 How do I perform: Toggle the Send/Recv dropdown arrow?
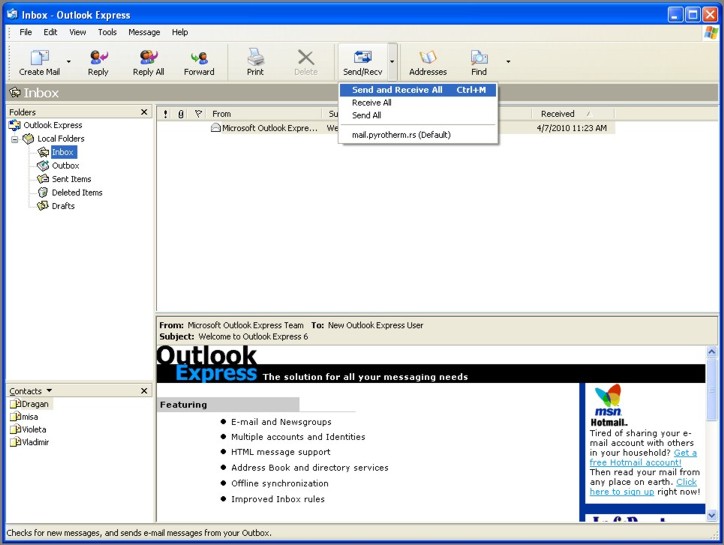(x=392, y=61)
